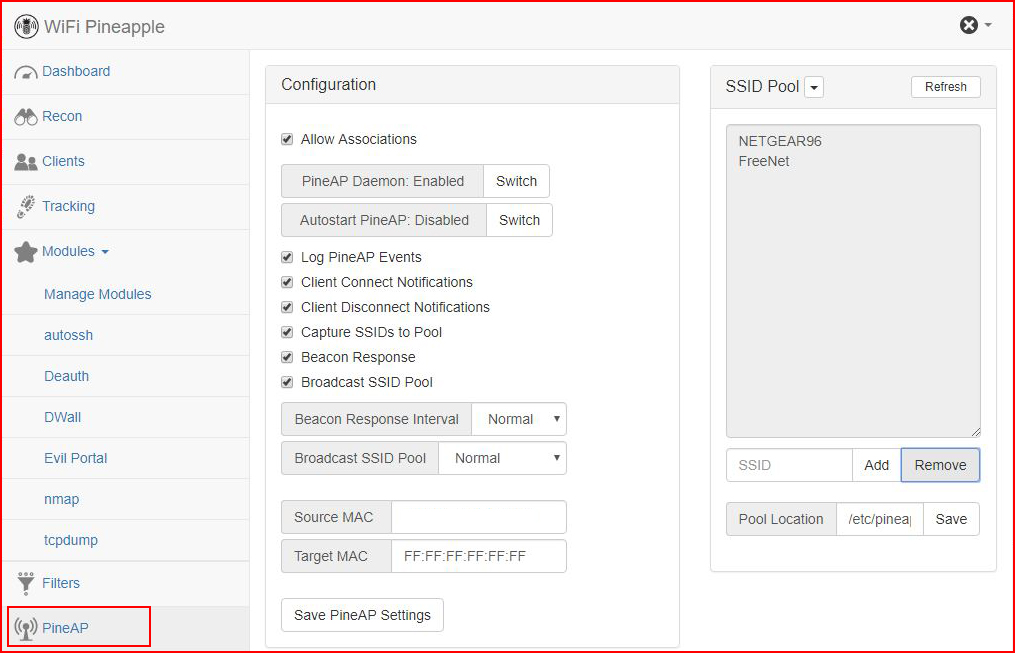Click the WiFi Pineapple title text
Screen dimensions: 1015x653
click(x=104, y=27)
